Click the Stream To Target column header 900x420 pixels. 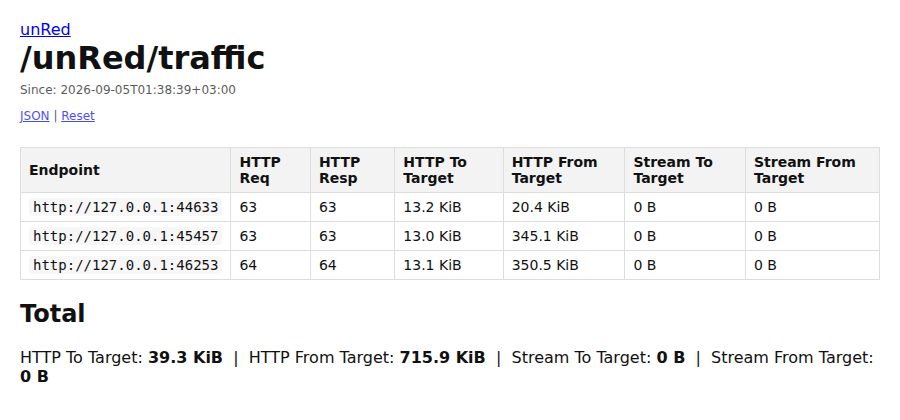coord(685,170)
